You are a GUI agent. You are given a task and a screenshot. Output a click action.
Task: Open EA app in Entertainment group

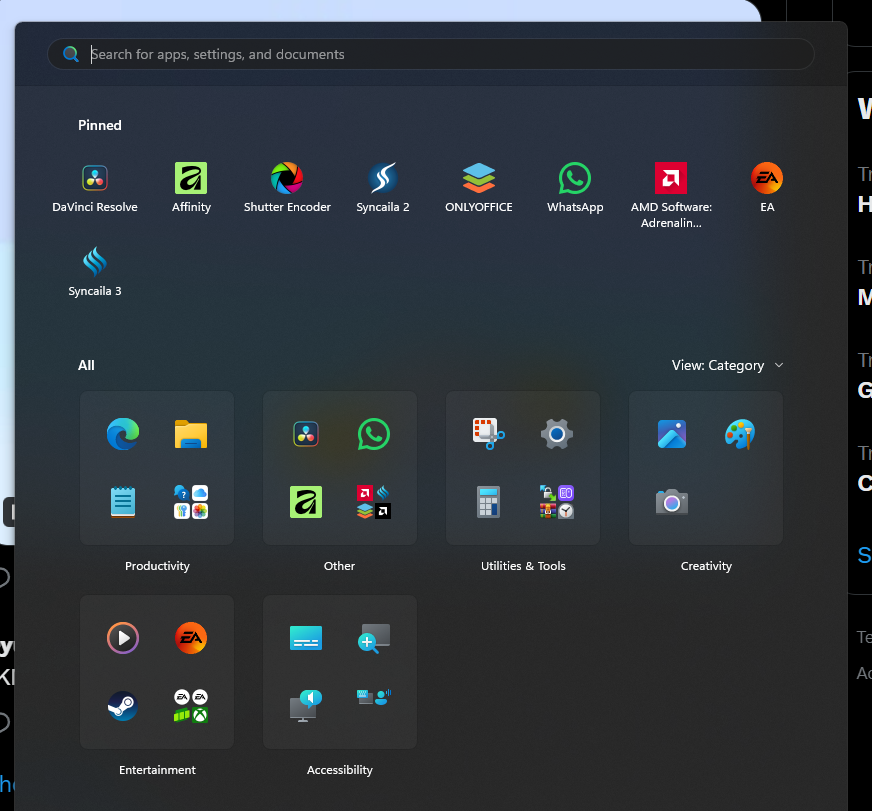pos(191,638)
